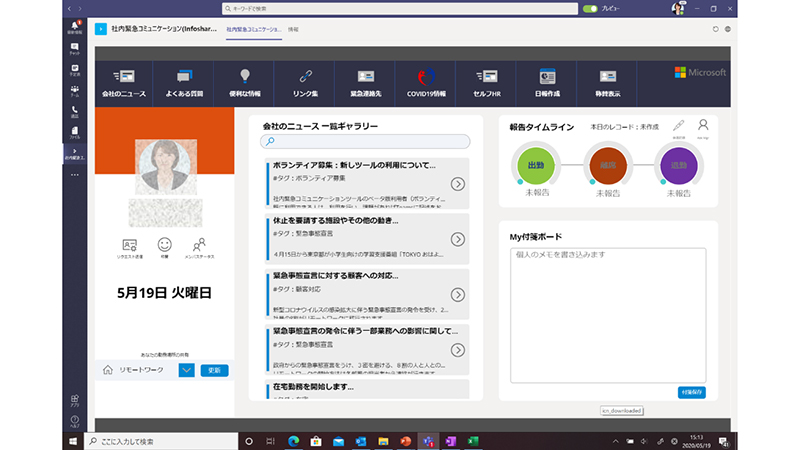This screenshot has height=450, width=800.
Task: Click the smiley 称賛 icon
Action: (164, 247)
